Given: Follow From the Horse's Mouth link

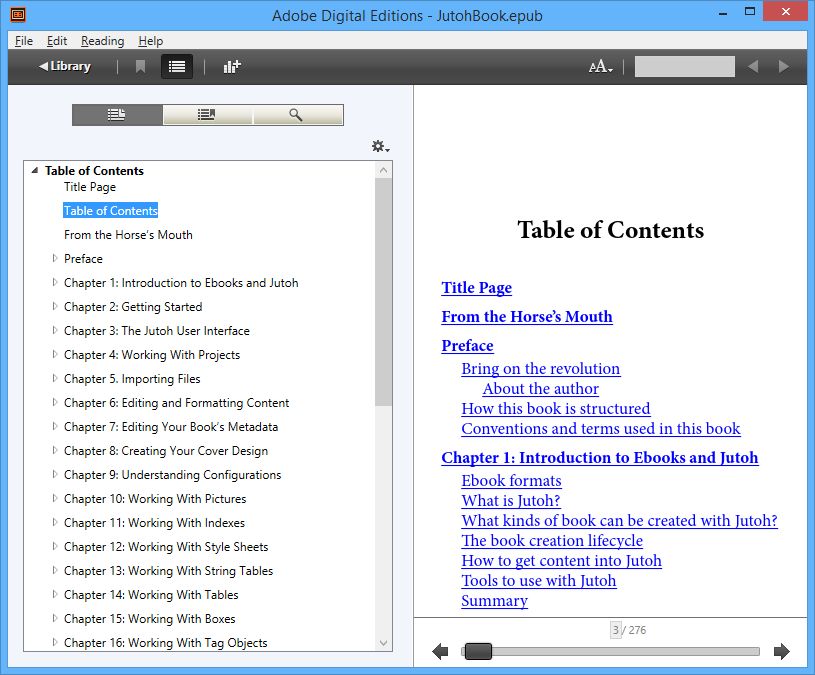Looking at the screenshot, I should pyautogui.click(x=527, y=316).
